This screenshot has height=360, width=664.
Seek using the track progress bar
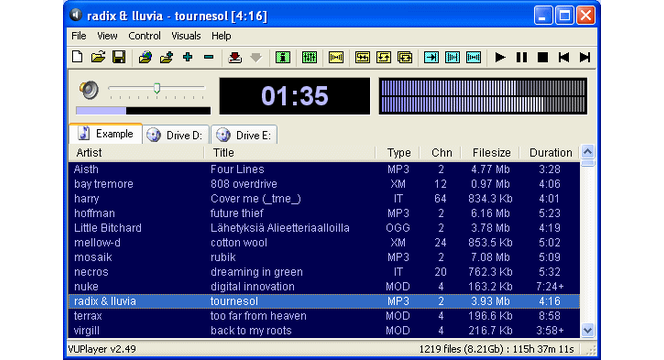click(143, 111)
